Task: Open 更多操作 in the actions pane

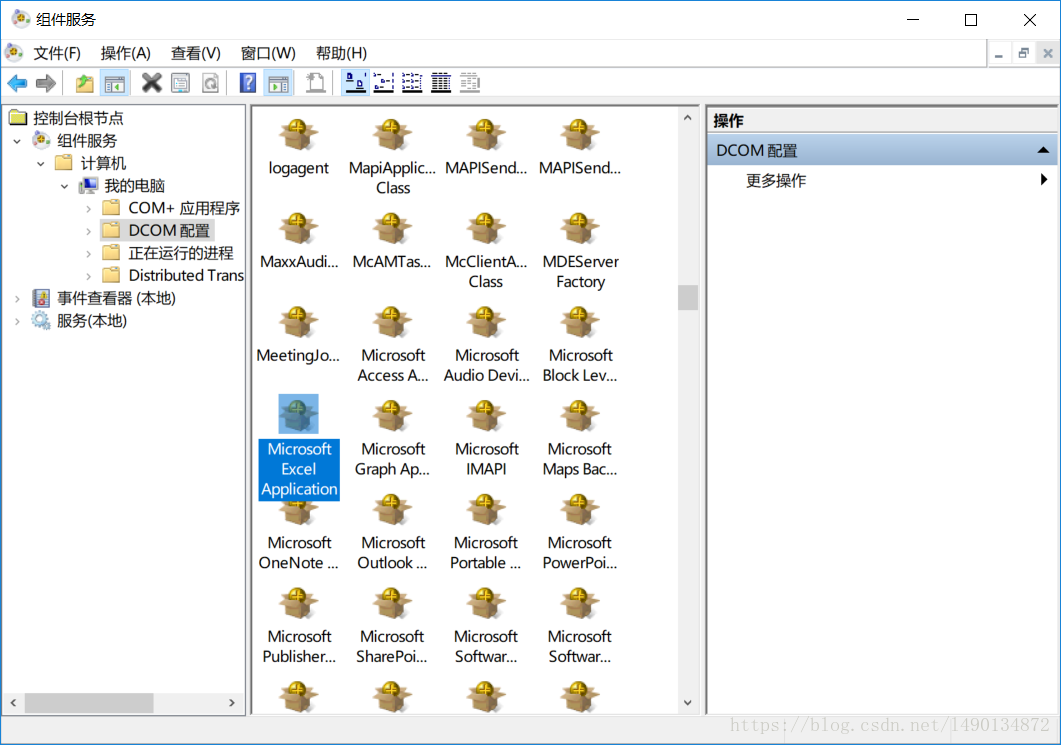Action: pos(775,180)
